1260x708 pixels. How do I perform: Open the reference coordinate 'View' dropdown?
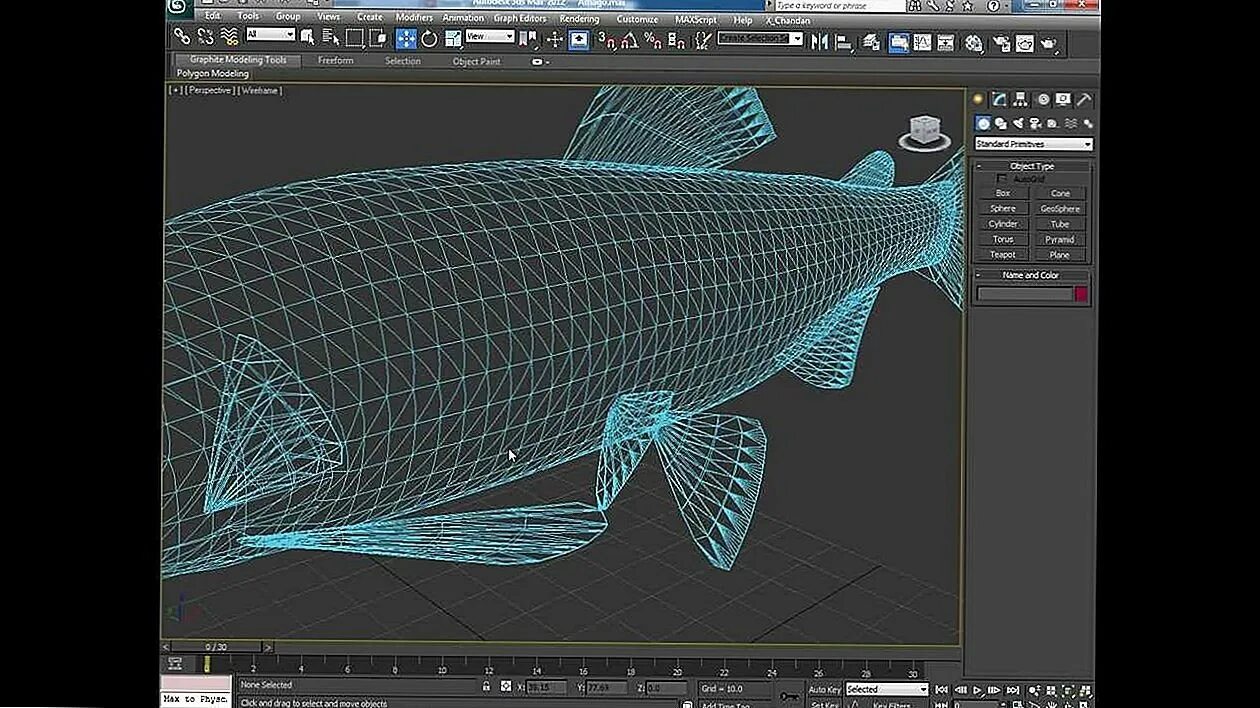coord(490,36)
